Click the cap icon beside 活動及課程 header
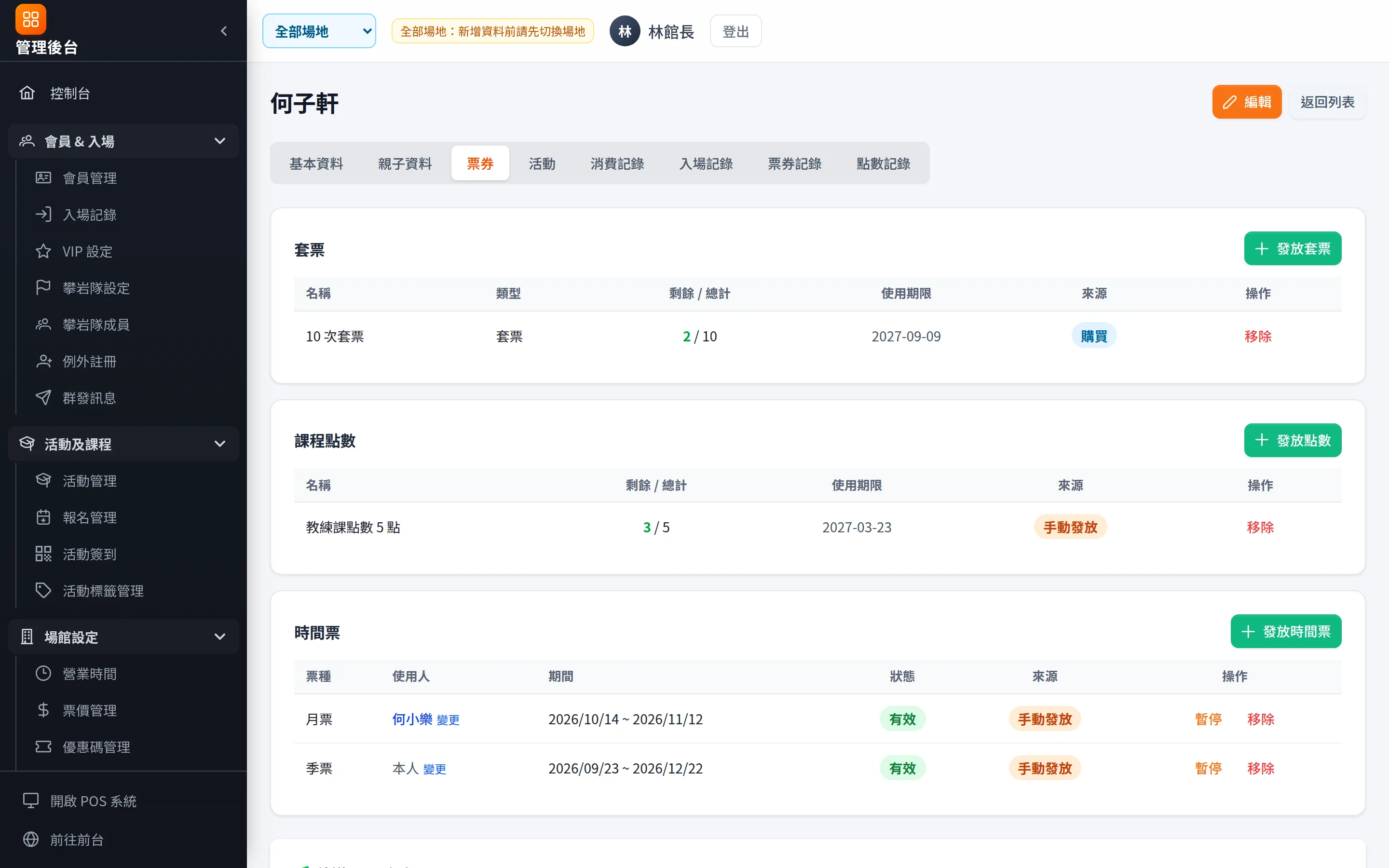Viewport: 1389px width, 868px height. pos(27,444)
